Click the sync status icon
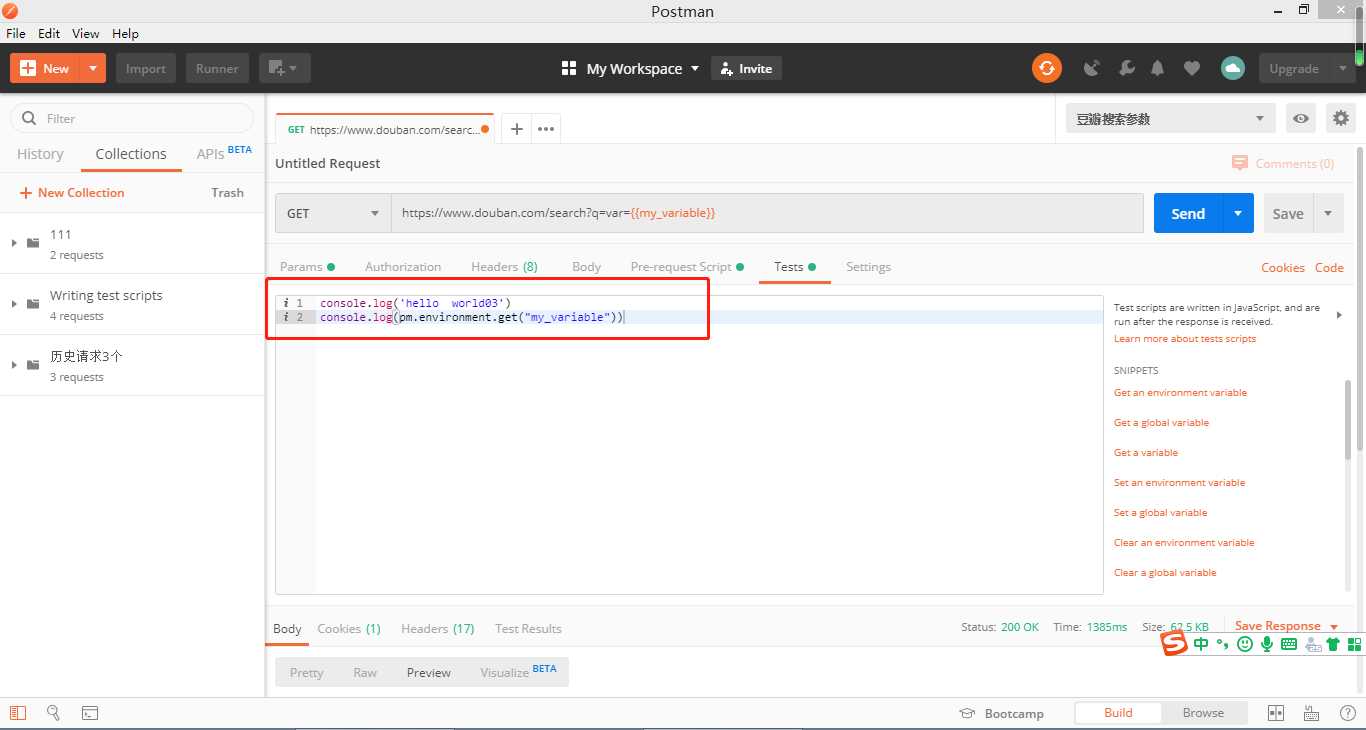This screenshot has height=730, width=1366. click(1046, 68)
